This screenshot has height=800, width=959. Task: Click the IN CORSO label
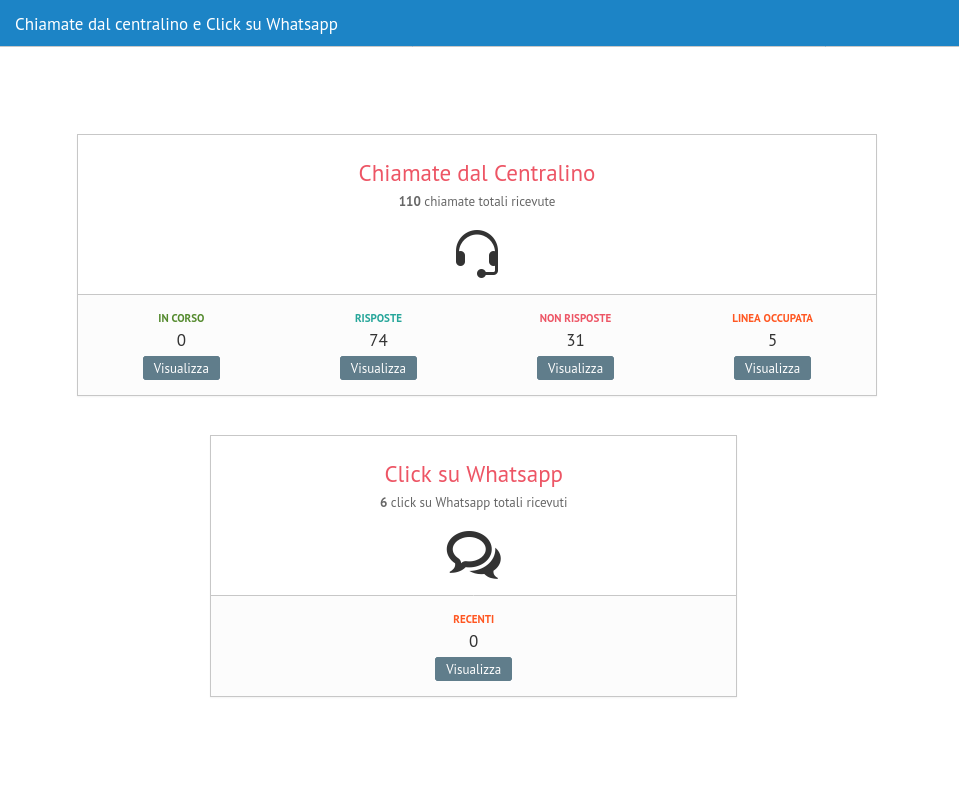tap(181, 318)
